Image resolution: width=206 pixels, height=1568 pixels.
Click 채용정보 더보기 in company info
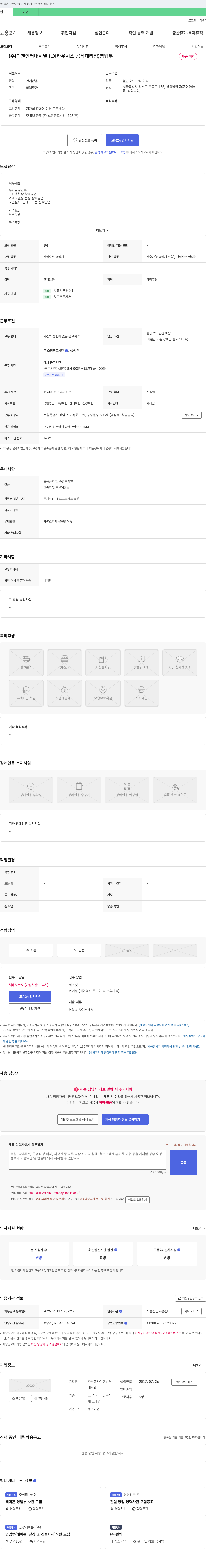184,1382
